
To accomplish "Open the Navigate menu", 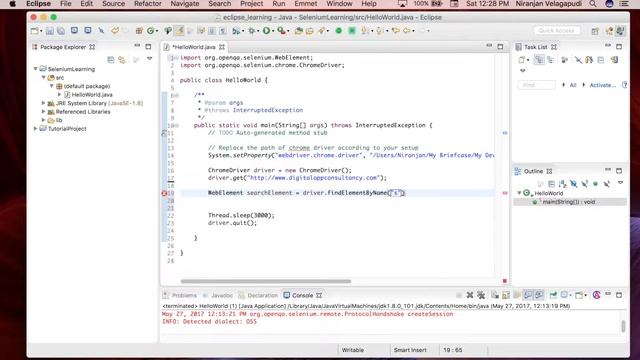I will click(x=185, y=4).
